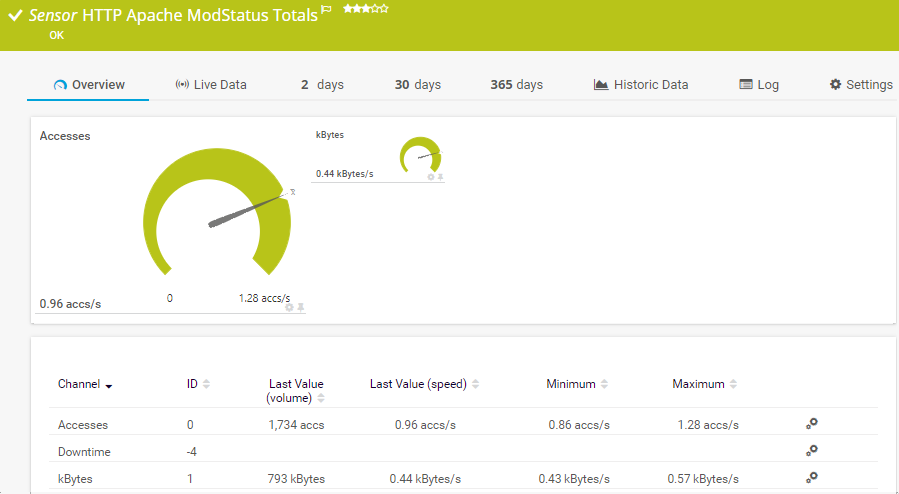Viewport: 899px width, 494px height.
Task: Click pin icon under kBytes gauge
Action: (440, 177)
